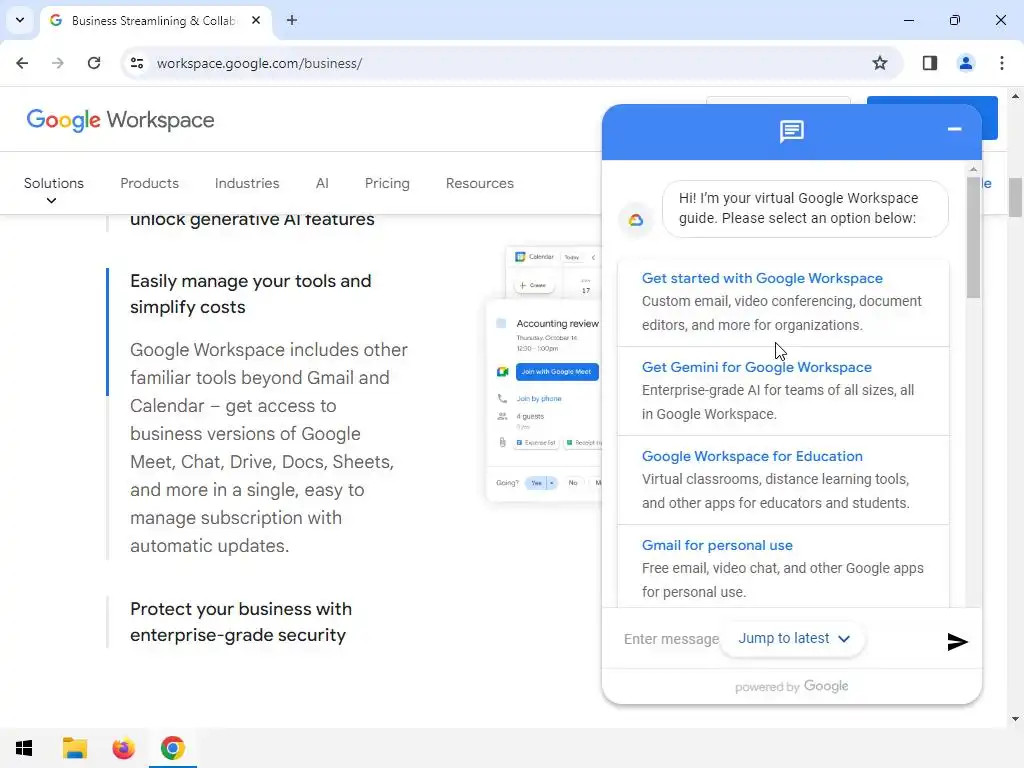Open the AI menu item

click(322, 184)
